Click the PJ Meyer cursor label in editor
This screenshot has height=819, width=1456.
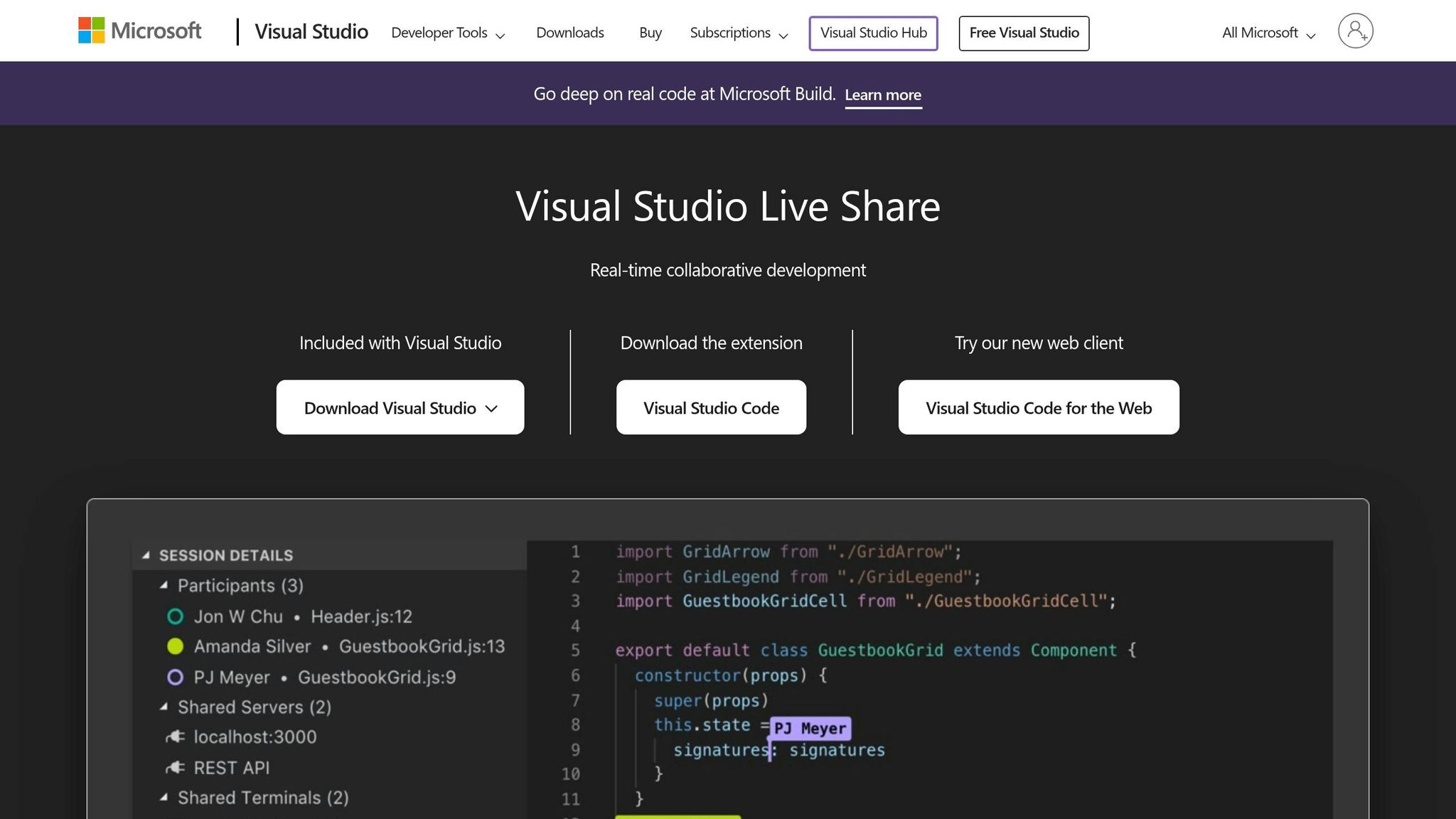coord(810,729)
